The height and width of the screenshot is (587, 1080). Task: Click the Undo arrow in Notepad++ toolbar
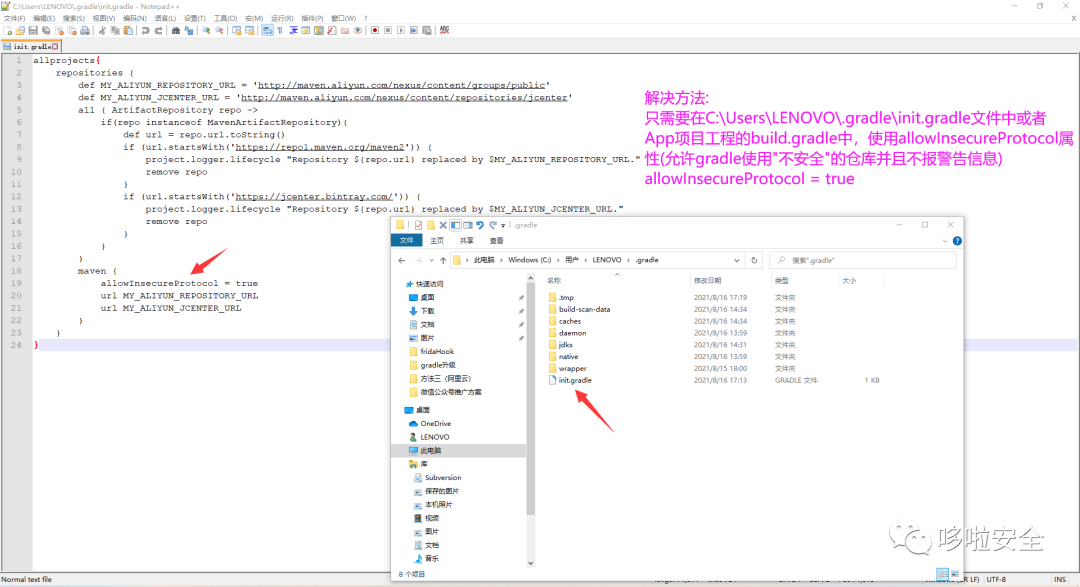[145, 30]
